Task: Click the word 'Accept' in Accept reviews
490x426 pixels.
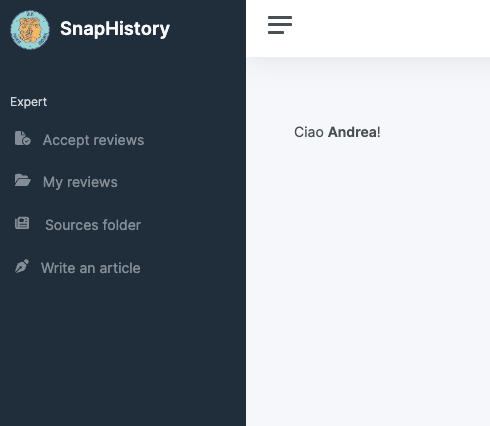Action: 66,140
